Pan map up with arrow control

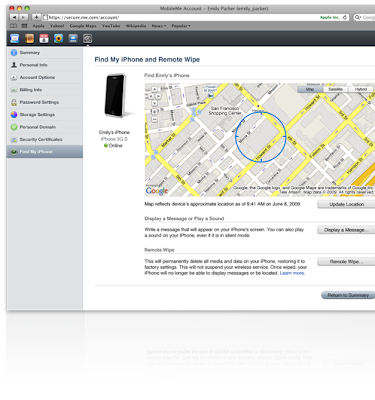(155, 89)
